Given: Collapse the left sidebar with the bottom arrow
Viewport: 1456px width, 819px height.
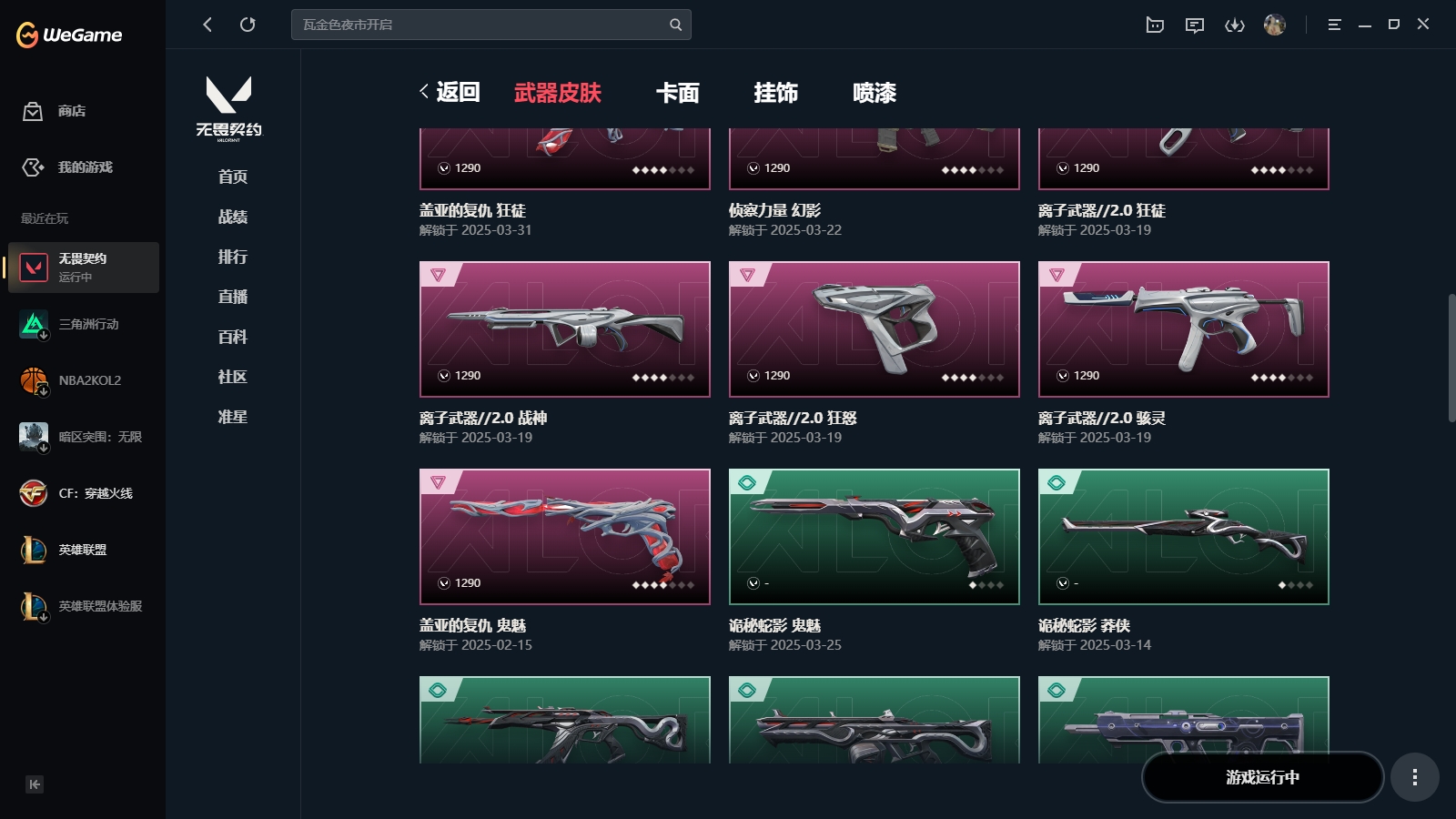Looking at the screenshot, I should 35,784.
